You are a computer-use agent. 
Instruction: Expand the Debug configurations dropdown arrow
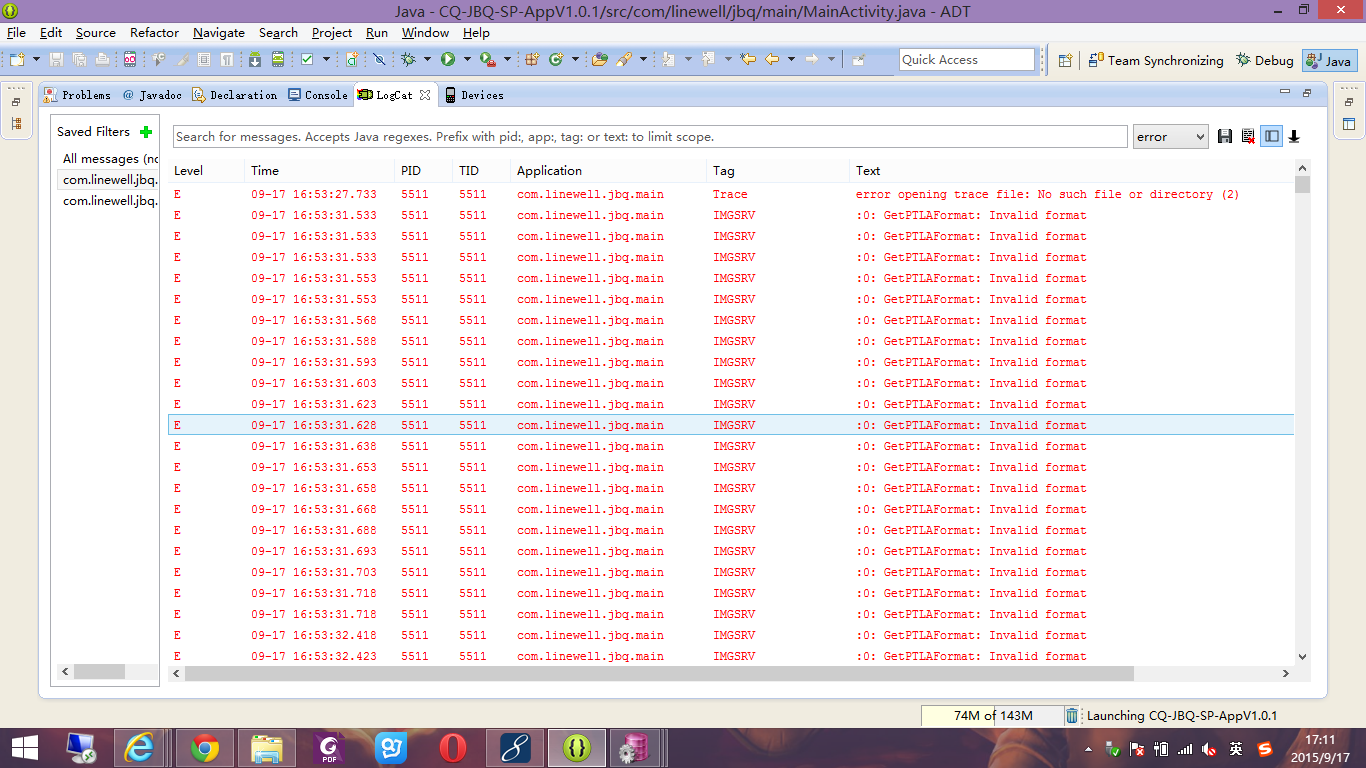(427, 60)
